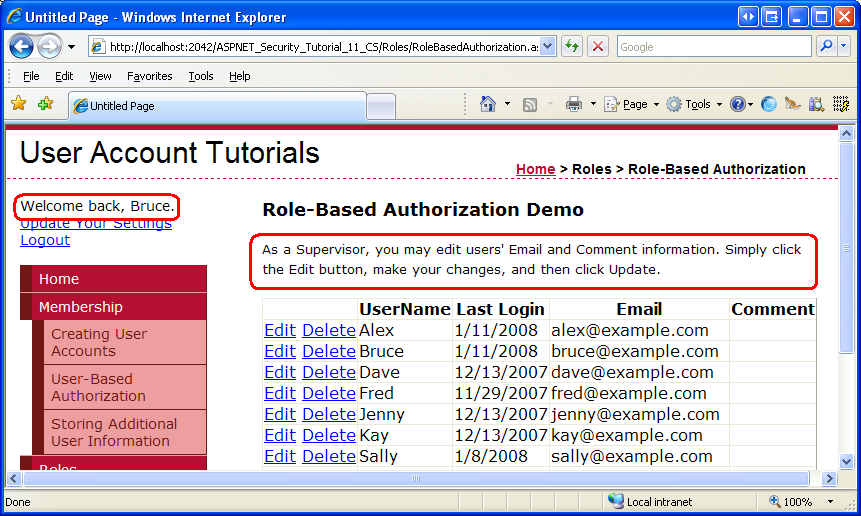
Task: Open the Help menu
Action: click(x=239, y=76)
